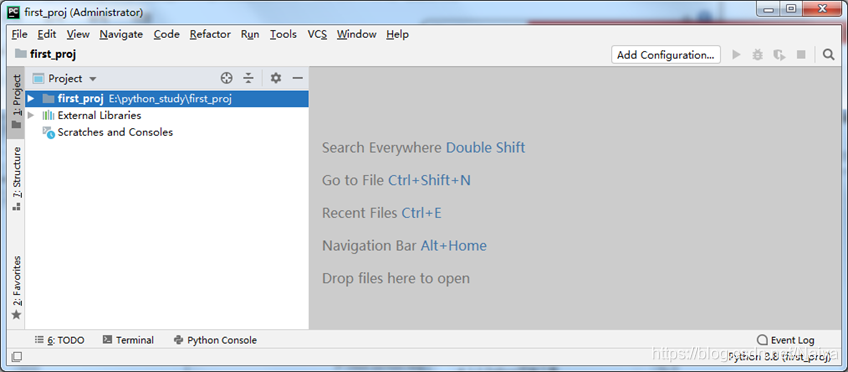Click the Ctrl+E shortcut text

[421, 213]
